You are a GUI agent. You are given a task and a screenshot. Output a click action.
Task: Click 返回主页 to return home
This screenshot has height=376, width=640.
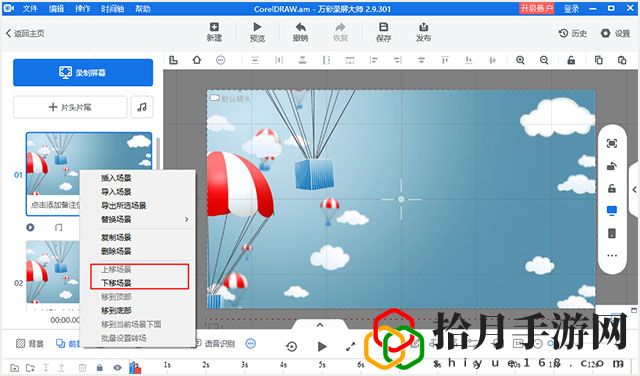coord(25,33)
